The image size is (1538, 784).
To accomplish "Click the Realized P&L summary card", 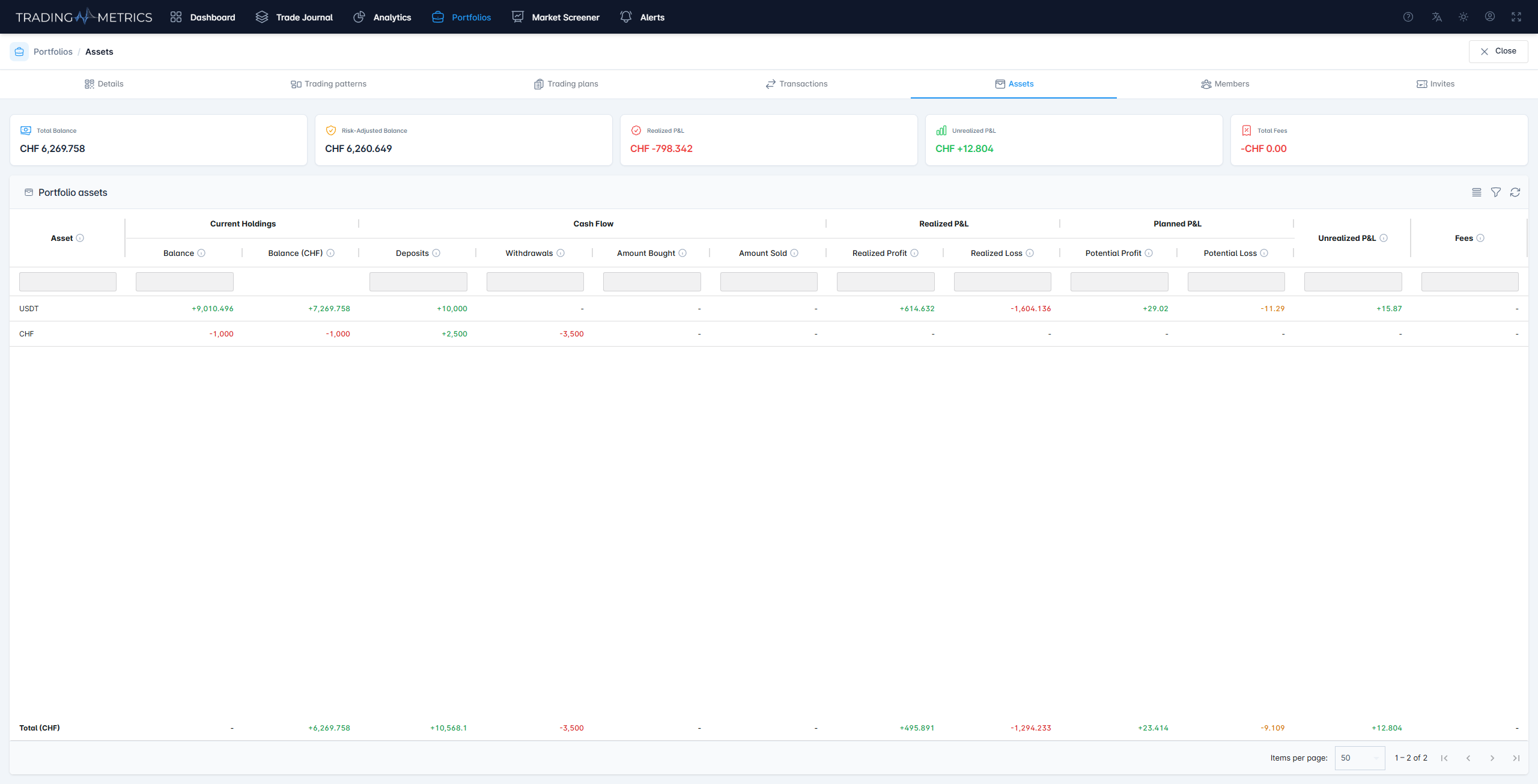I will 769,140.
